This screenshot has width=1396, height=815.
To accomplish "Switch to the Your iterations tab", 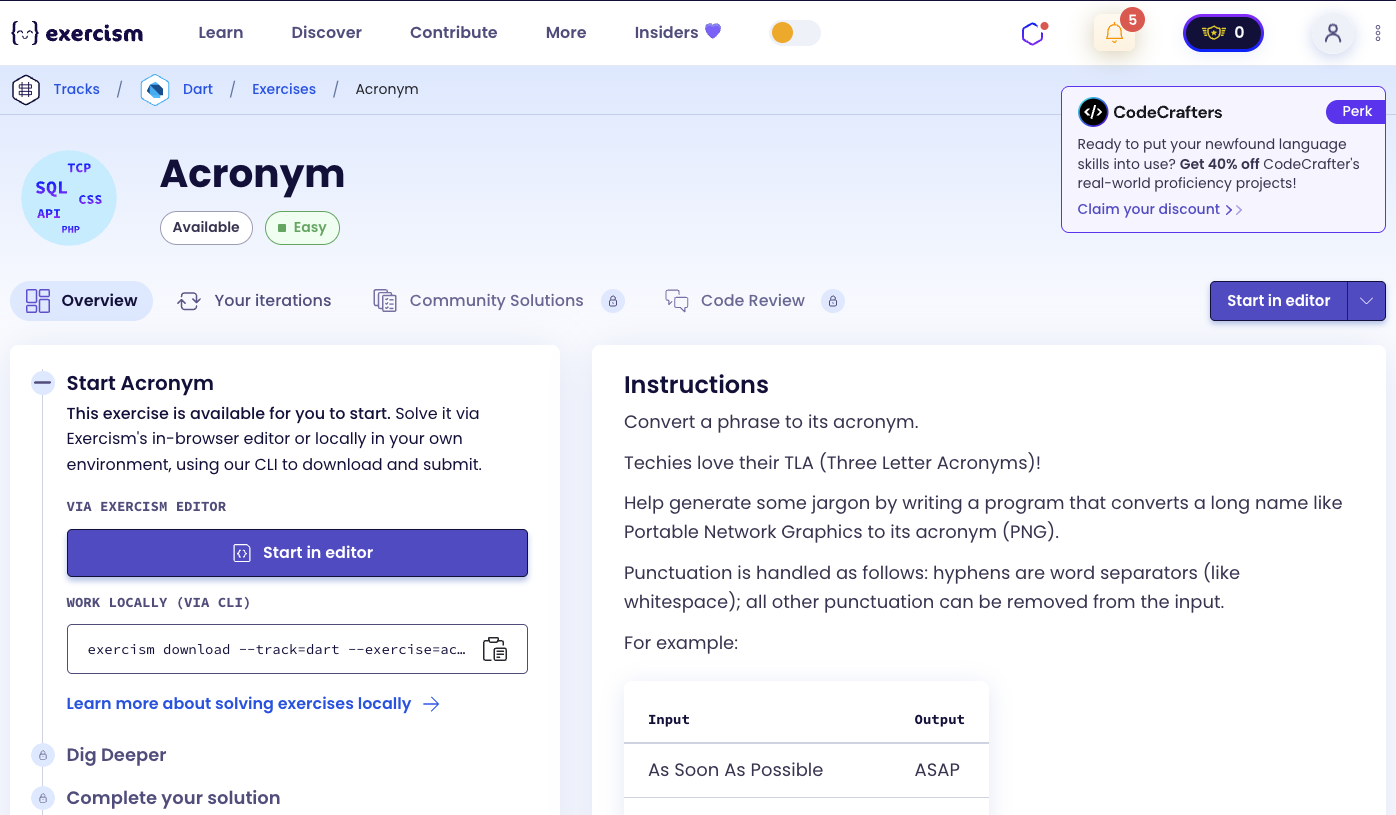I will pos(255,300).
